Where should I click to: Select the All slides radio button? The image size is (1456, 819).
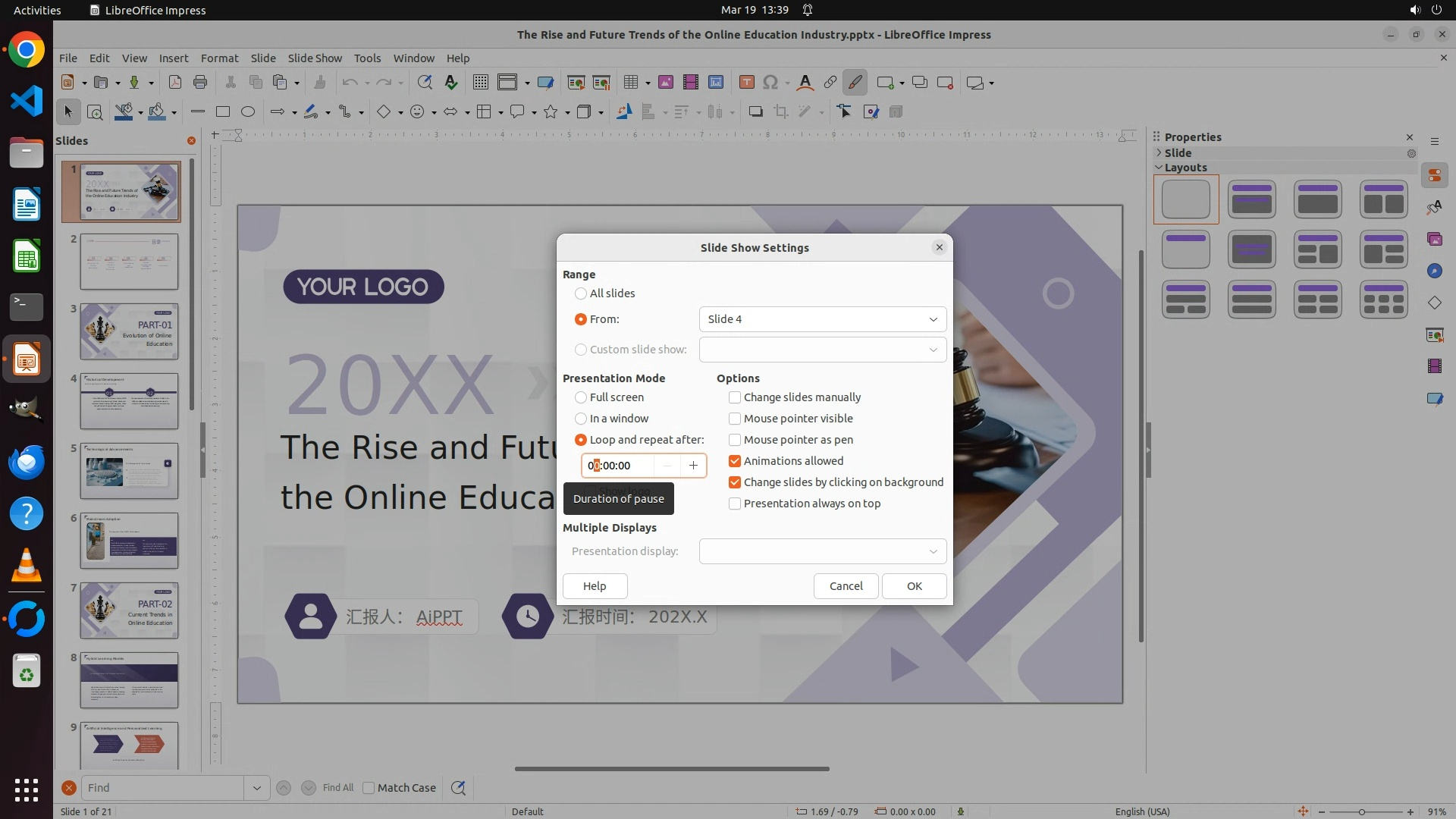pyautogui.click(x=581, y=293)
